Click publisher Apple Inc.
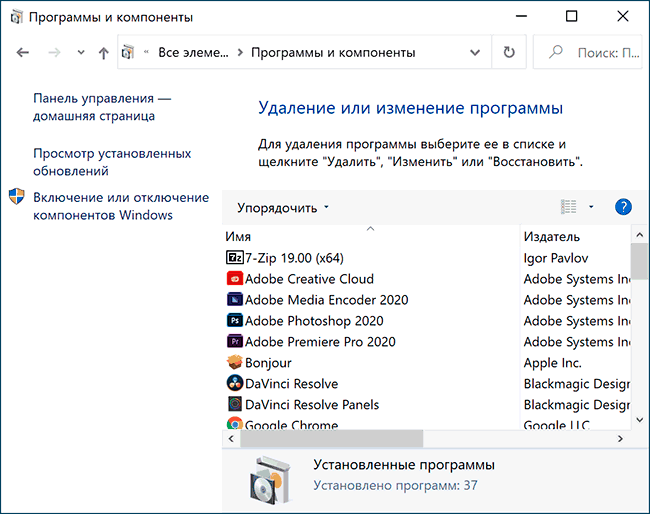The width and height of the screenshot is (650, 514). 553,363
